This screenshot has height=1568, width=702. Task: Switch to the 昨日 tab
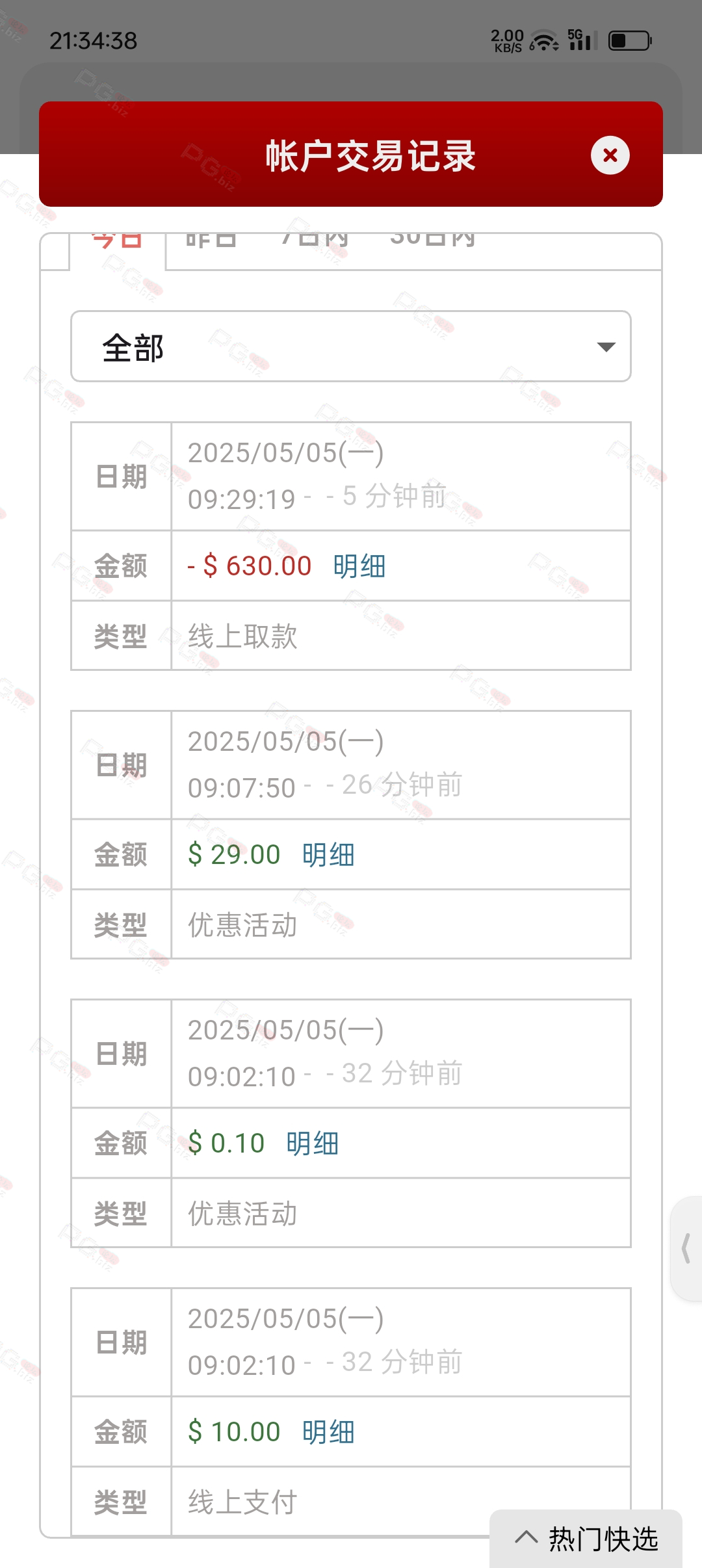pos(211,239)
